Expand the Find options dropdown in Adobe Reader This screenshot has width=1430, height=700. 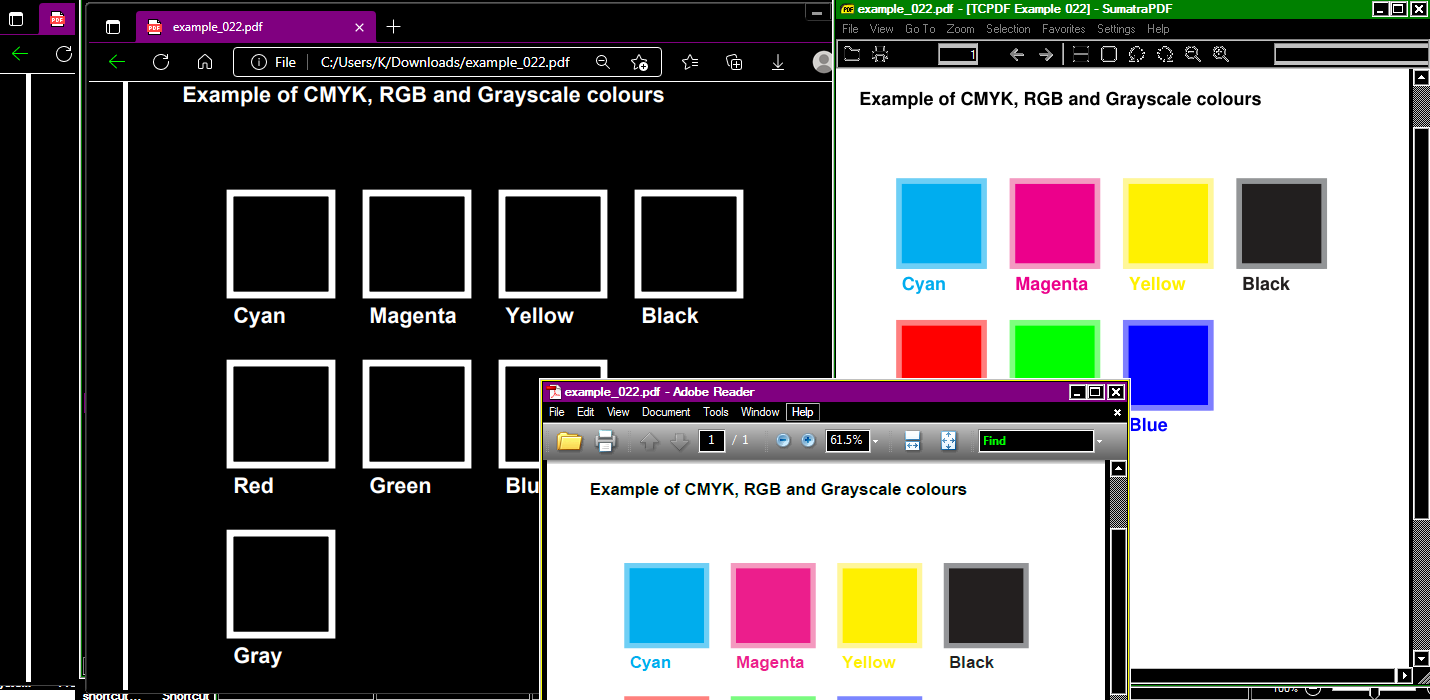1099,441
